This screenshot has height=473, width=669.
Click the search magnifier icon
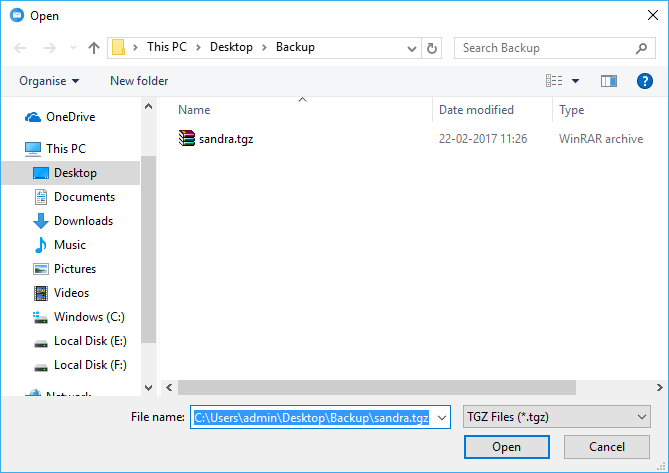coord(642,48)
